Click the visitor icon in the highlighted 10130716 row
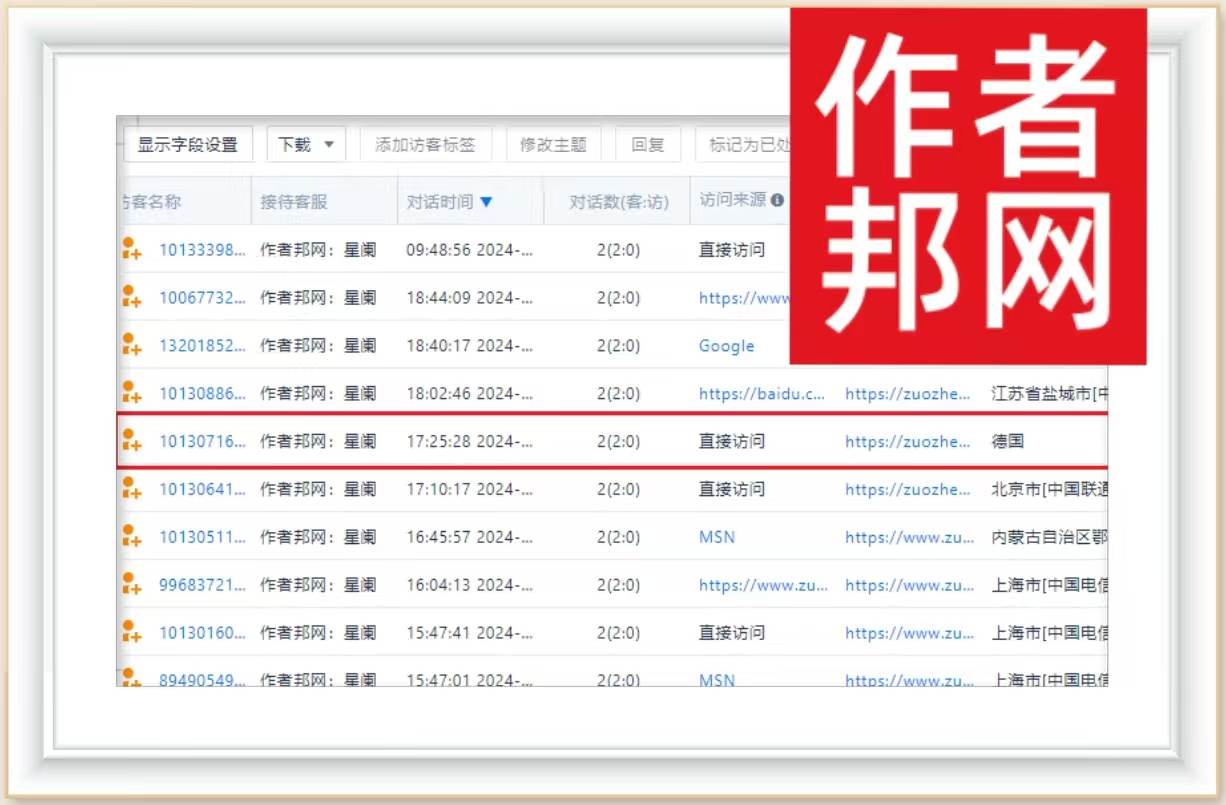1226x805 pixels. 131,441
